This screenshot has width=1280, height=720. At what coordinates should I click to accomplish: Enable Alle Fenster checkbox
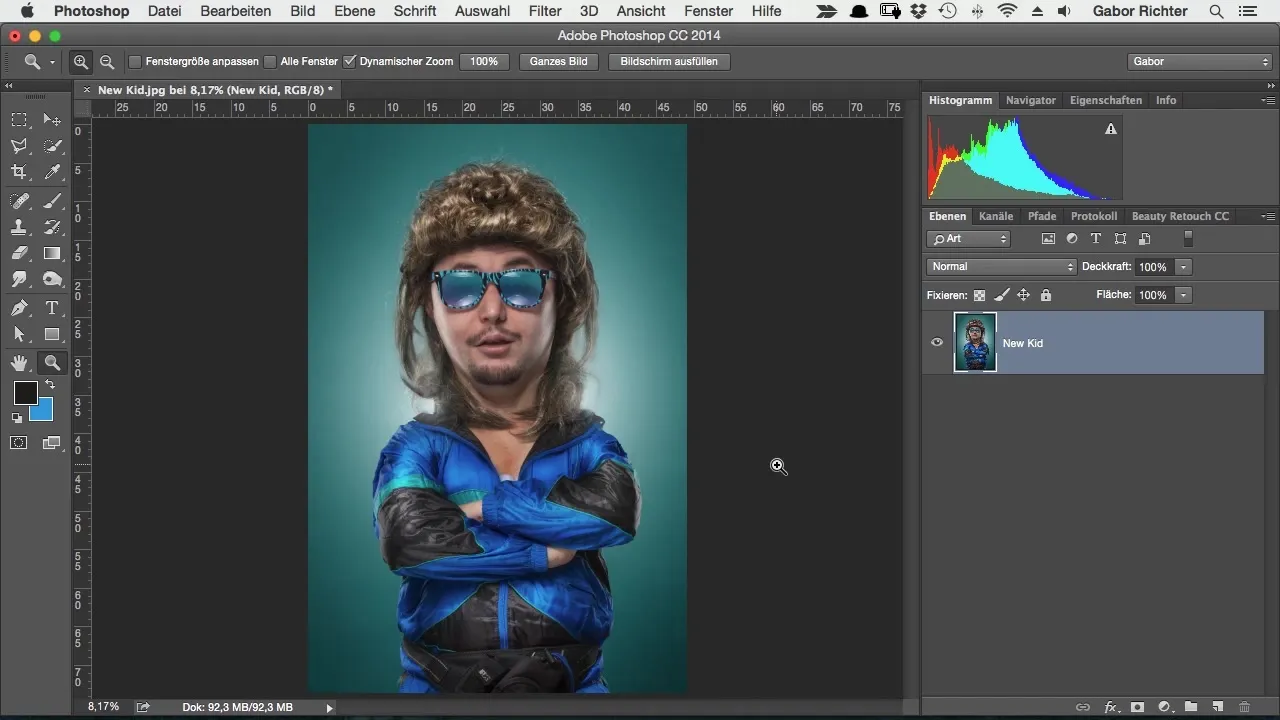270,61
